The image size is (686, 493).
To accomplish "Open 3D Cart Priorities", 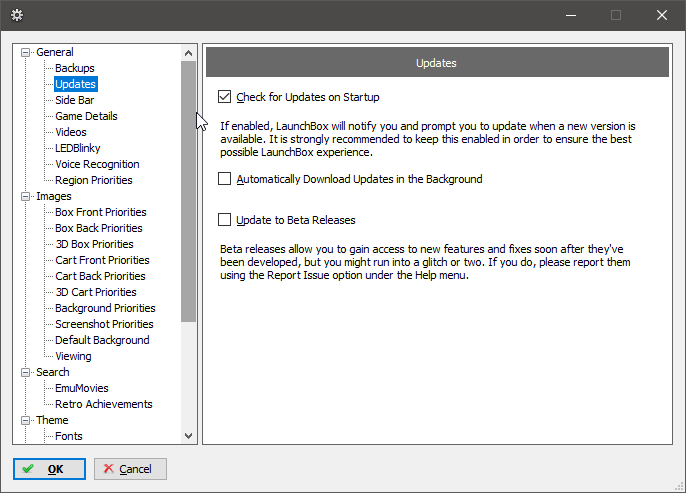I will tap(96, 292).
